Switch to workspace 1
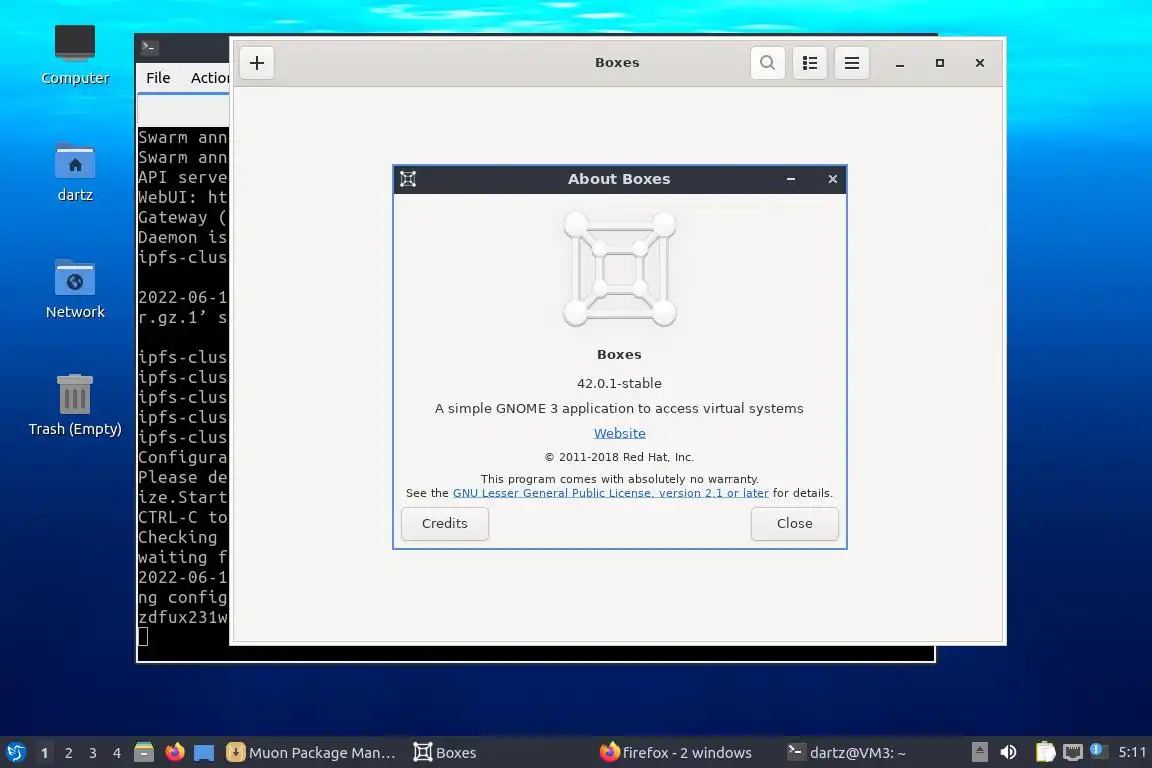The width and height of the screenshot is (1152, 768). point(45,753)
